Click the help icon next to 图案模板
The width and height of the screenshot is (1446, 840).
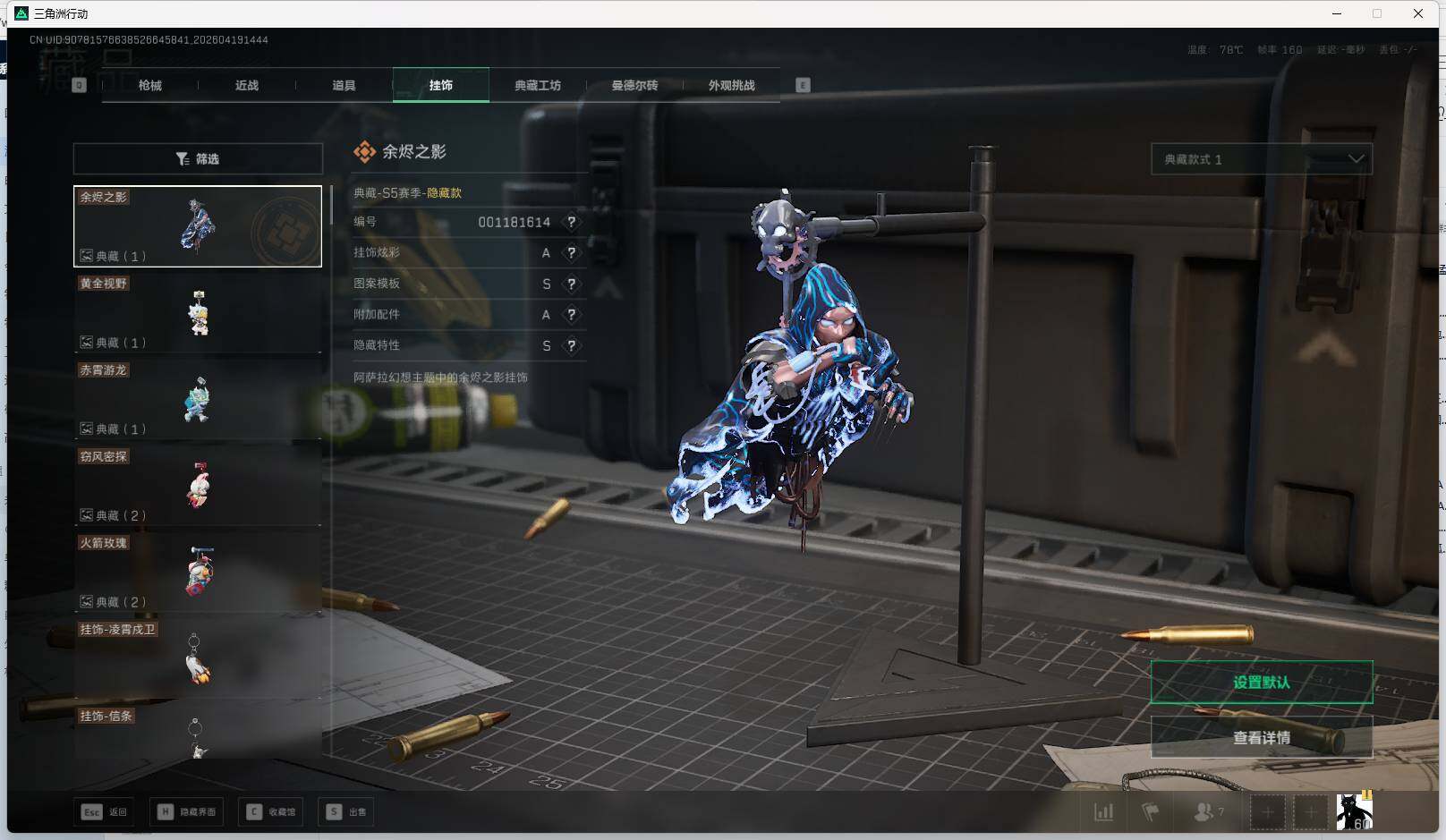(x=571, y=284)
